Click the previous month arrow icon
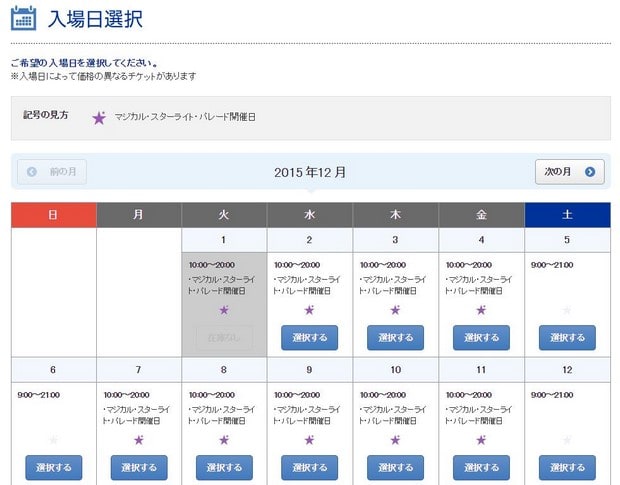 pos(32,172)
